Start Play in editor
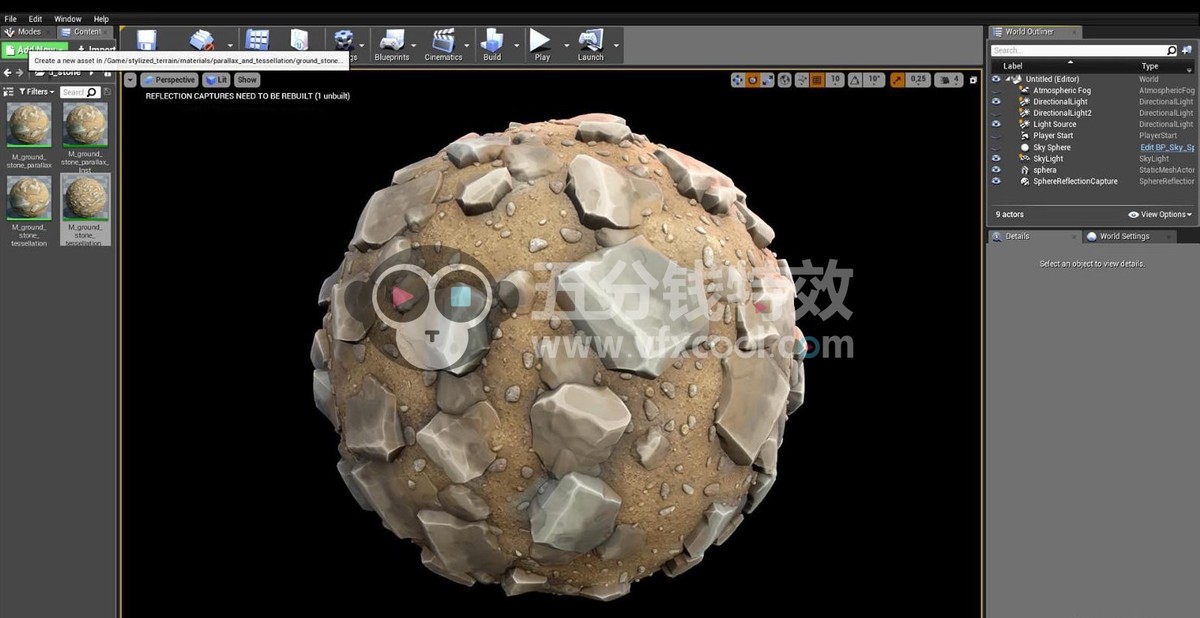Screen dimensions: 1200x618 point(541,45)
